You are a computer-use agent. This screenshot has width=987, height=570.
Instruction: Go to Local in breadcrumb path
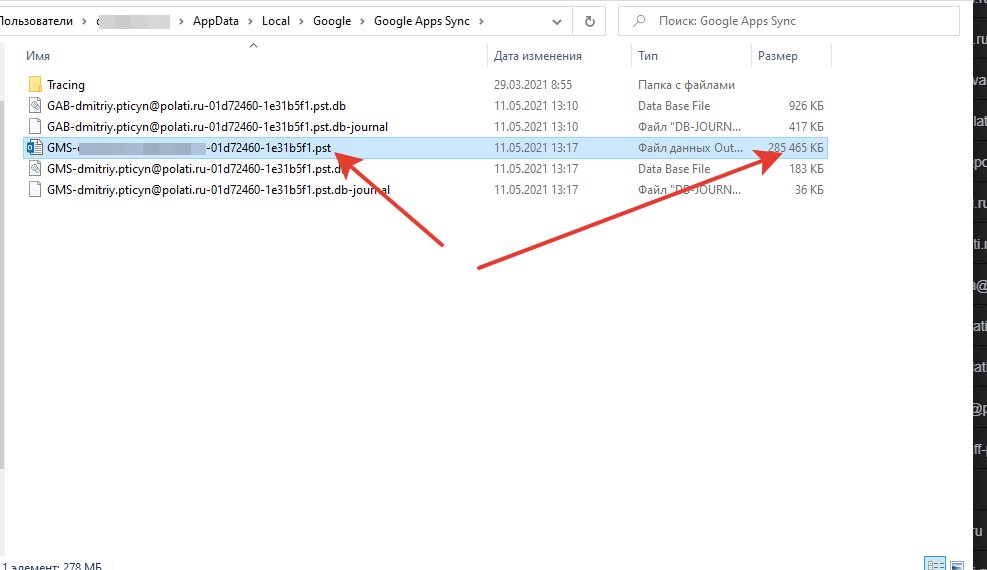tap(276, 21)
